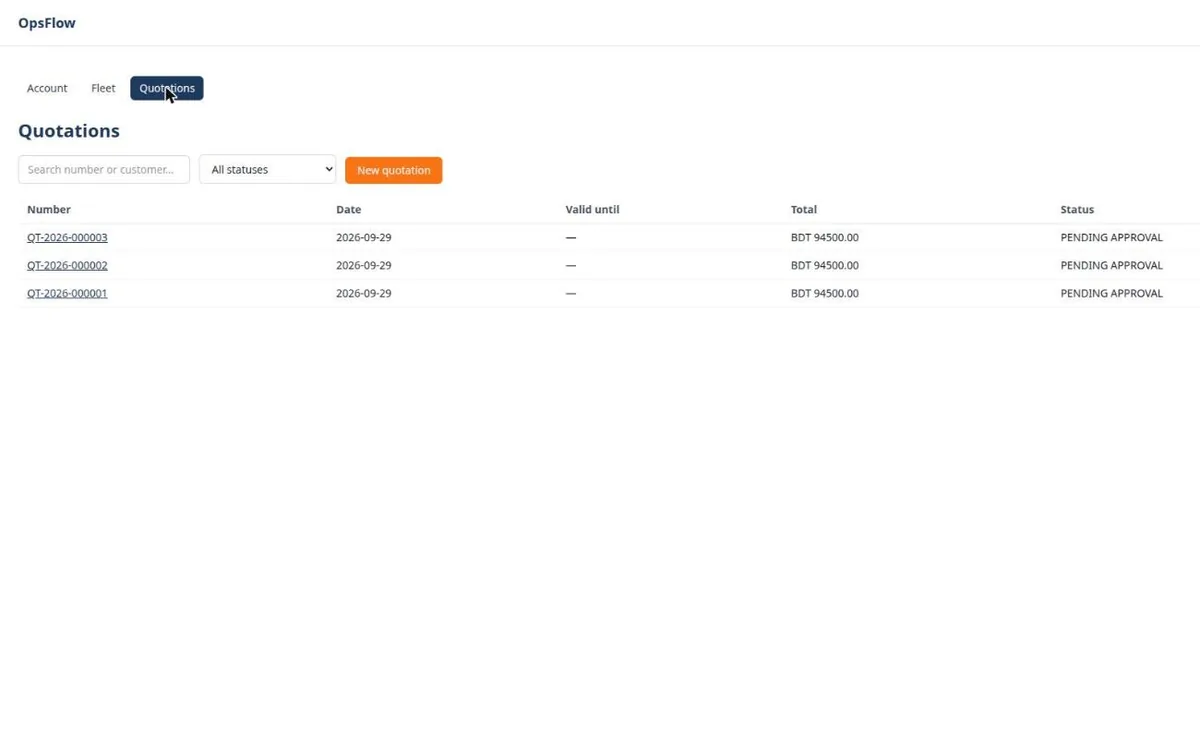Image resolution: width=1200 pixels, height=750 pixels.
Task: Click the OpsFlow brand title
Action: pyautogui.click(x=47, y=23)
